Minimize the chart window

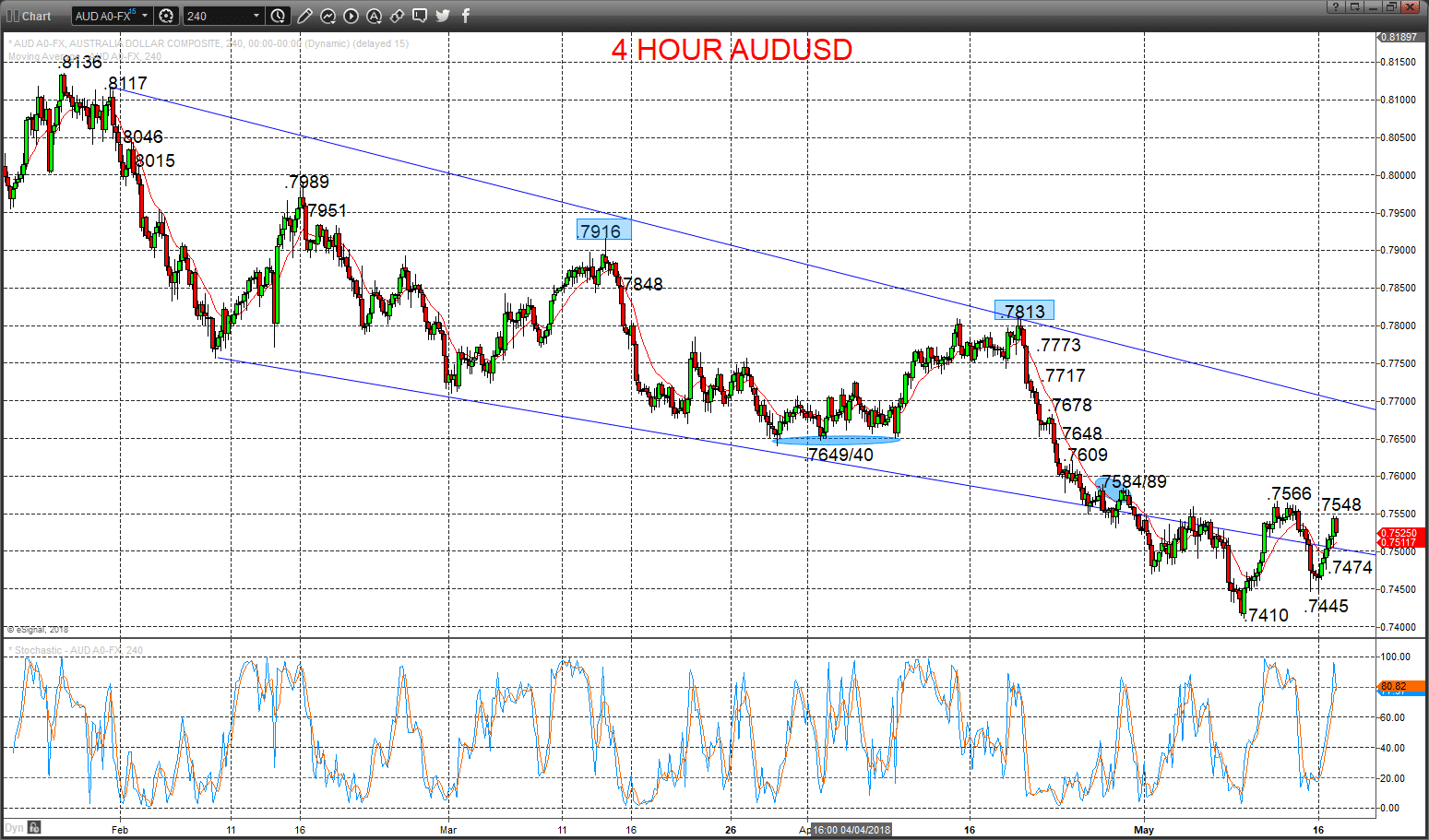(x=1373, y=6)
